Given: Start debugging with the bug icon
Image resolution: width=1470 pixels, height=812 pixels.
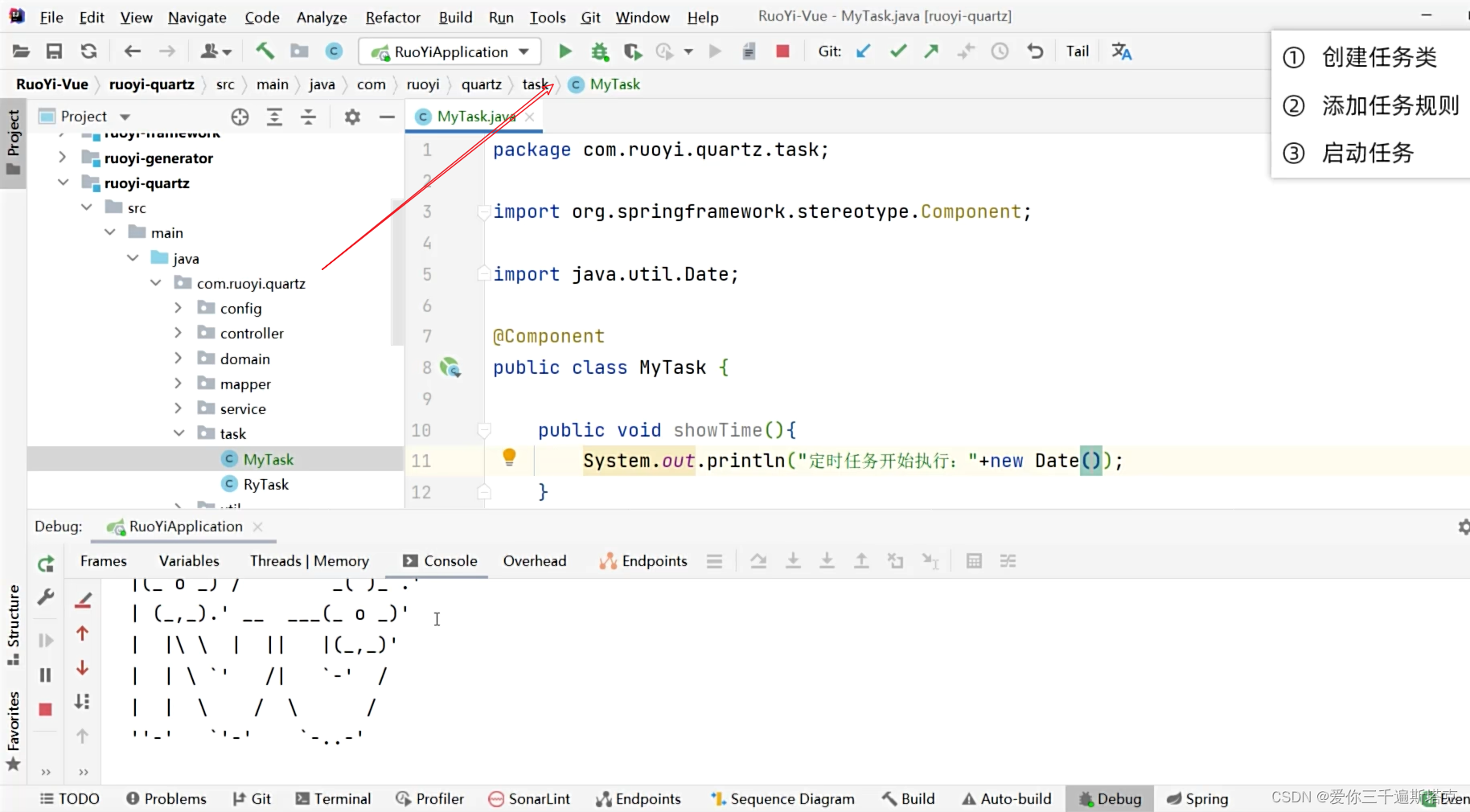Looking at the screenshot, I should point(599,51).
